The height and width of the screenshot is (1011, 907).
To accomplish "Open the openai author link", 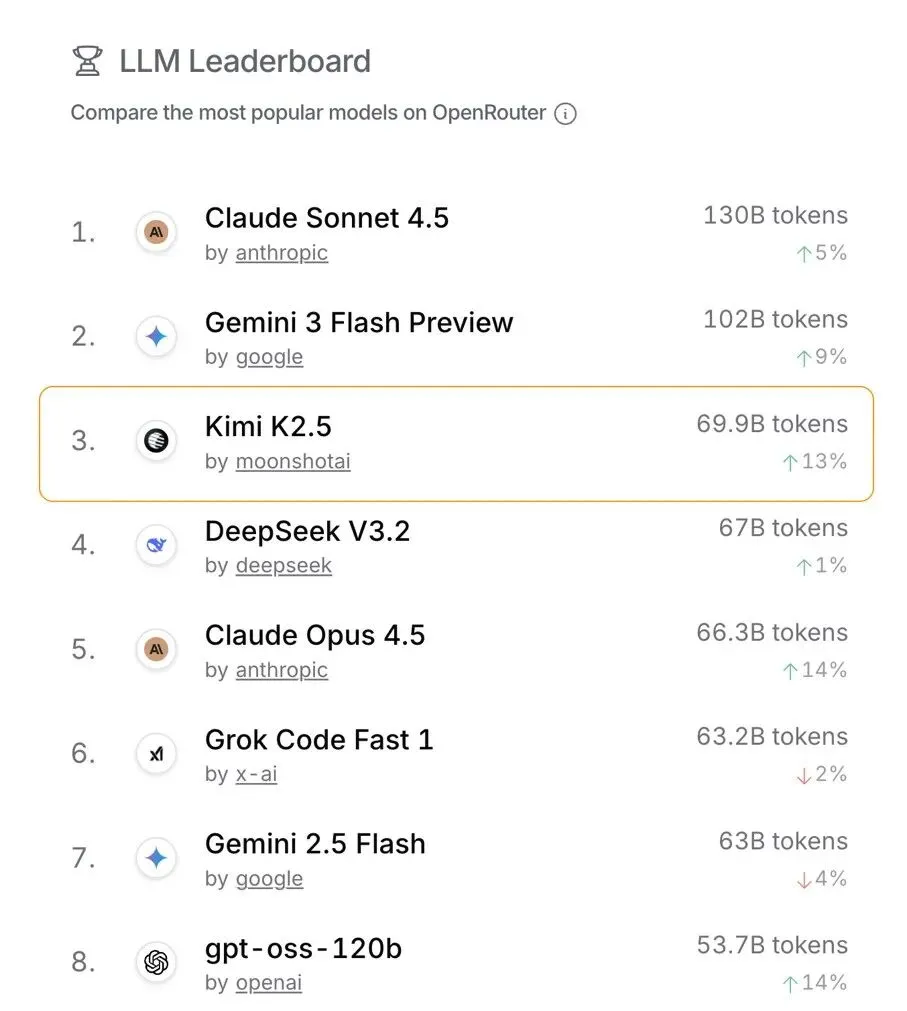I will [268, 983].
